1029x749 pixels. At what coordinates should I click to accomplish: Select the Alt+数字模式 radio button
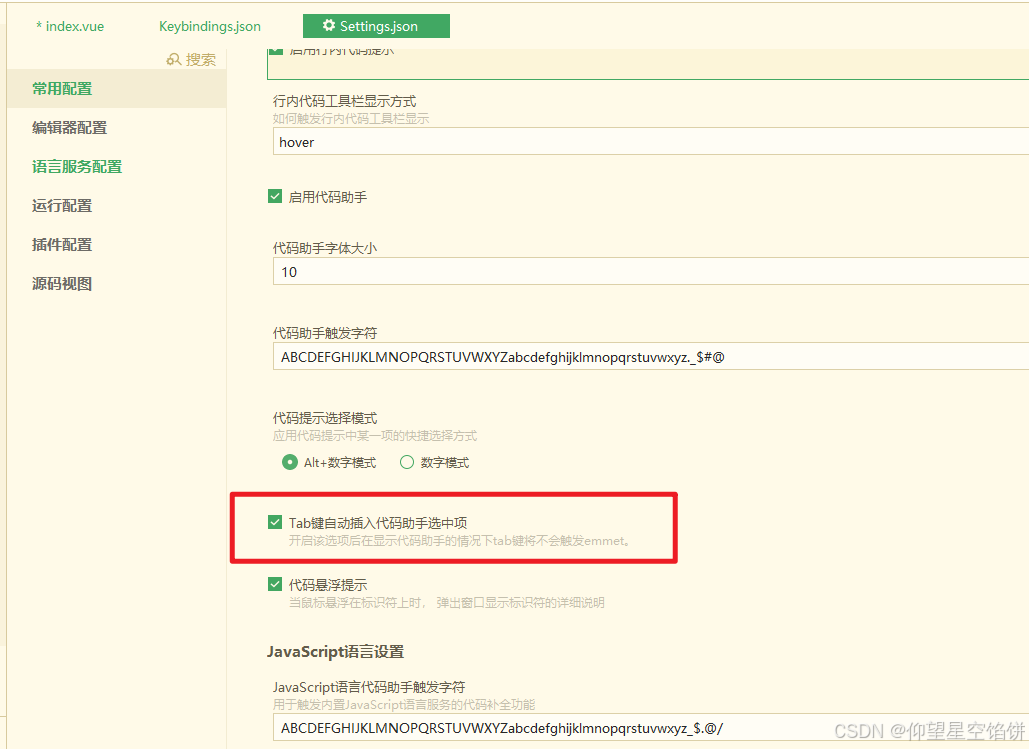pos(289,462)
